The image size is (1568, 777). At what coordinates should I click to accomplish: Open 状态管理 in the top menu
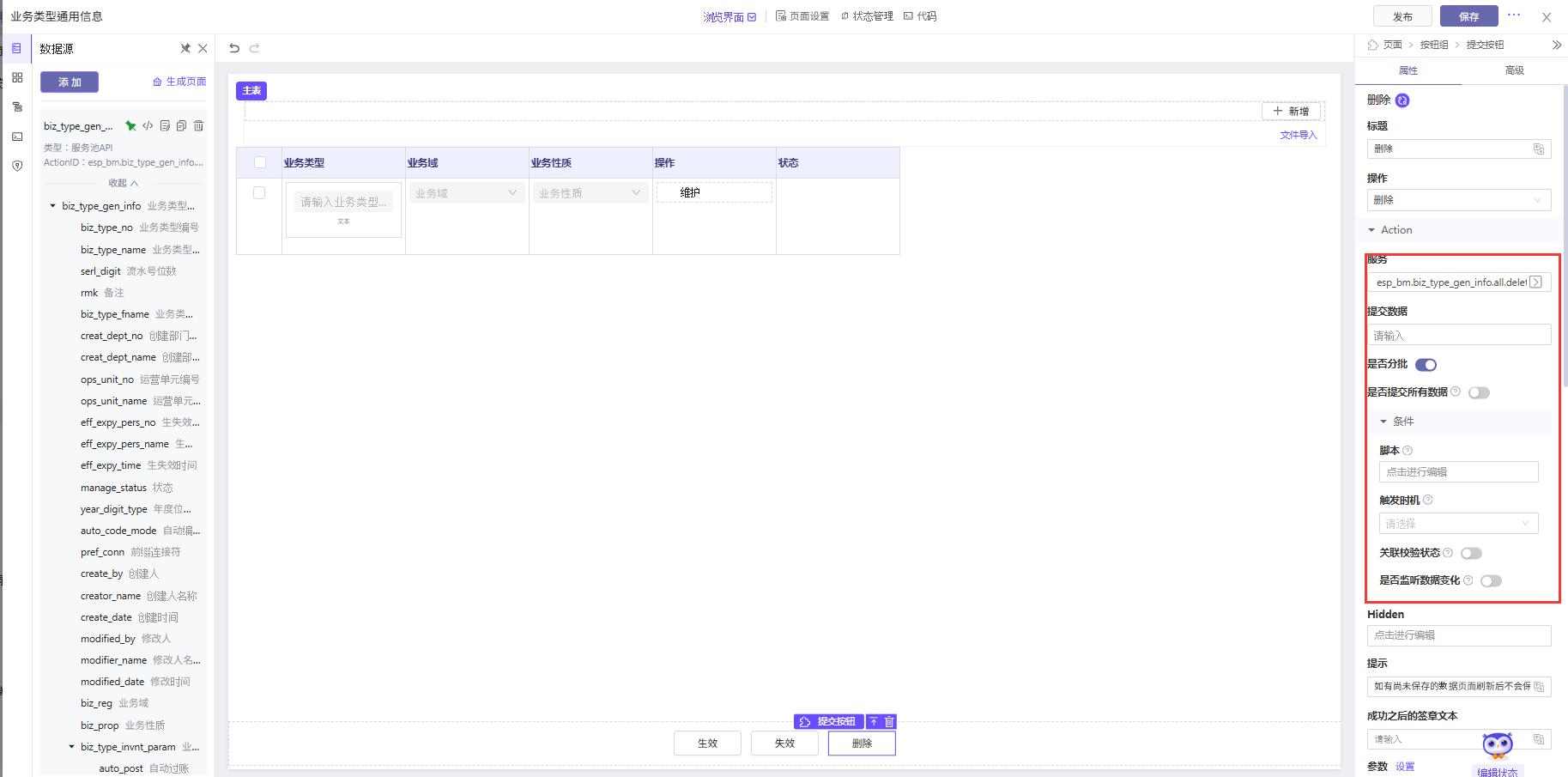coord(867,16)
